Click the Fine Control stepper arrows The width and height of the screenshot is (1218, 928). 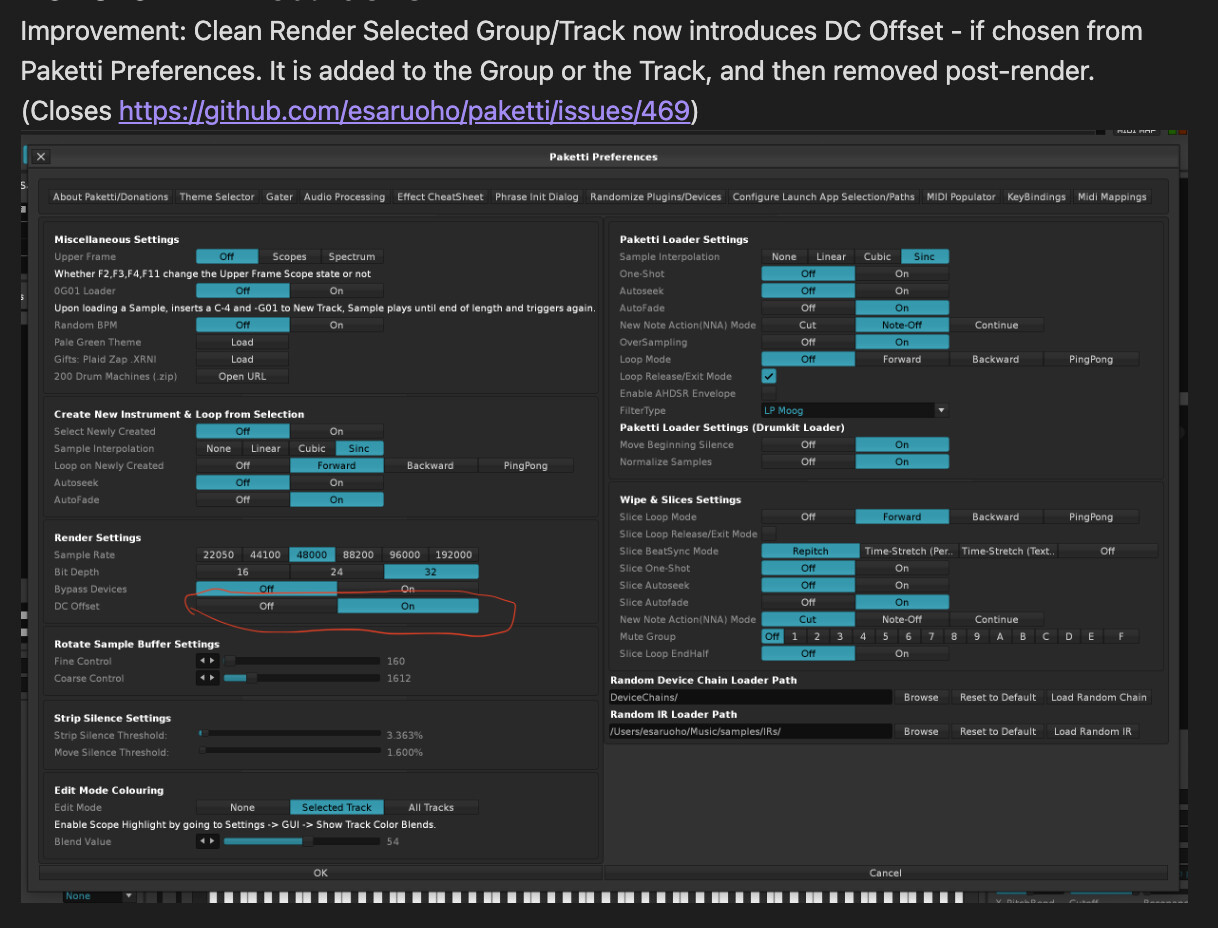[x=207, y=661]
